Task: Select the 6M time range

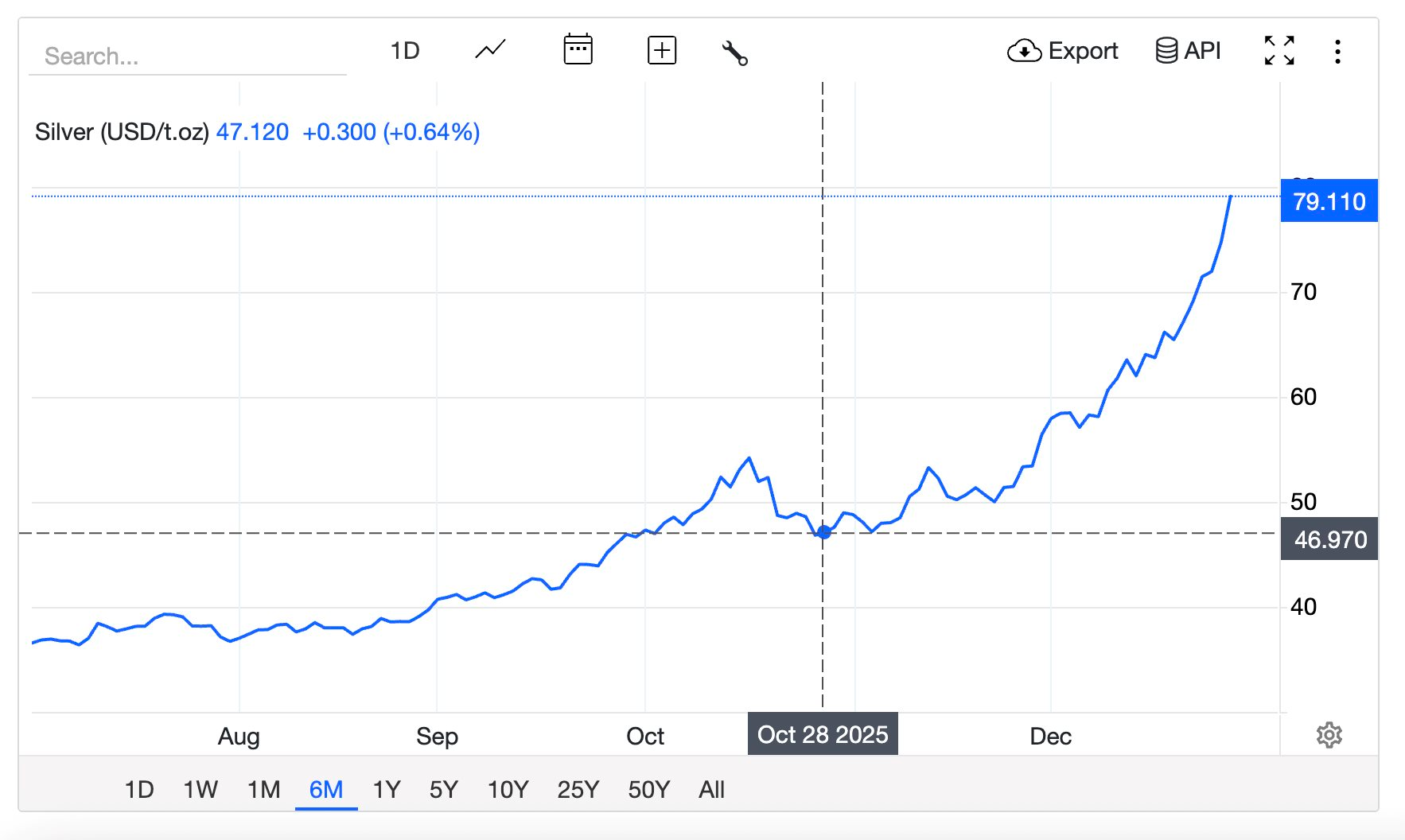Action: click(x=326, y=790)
